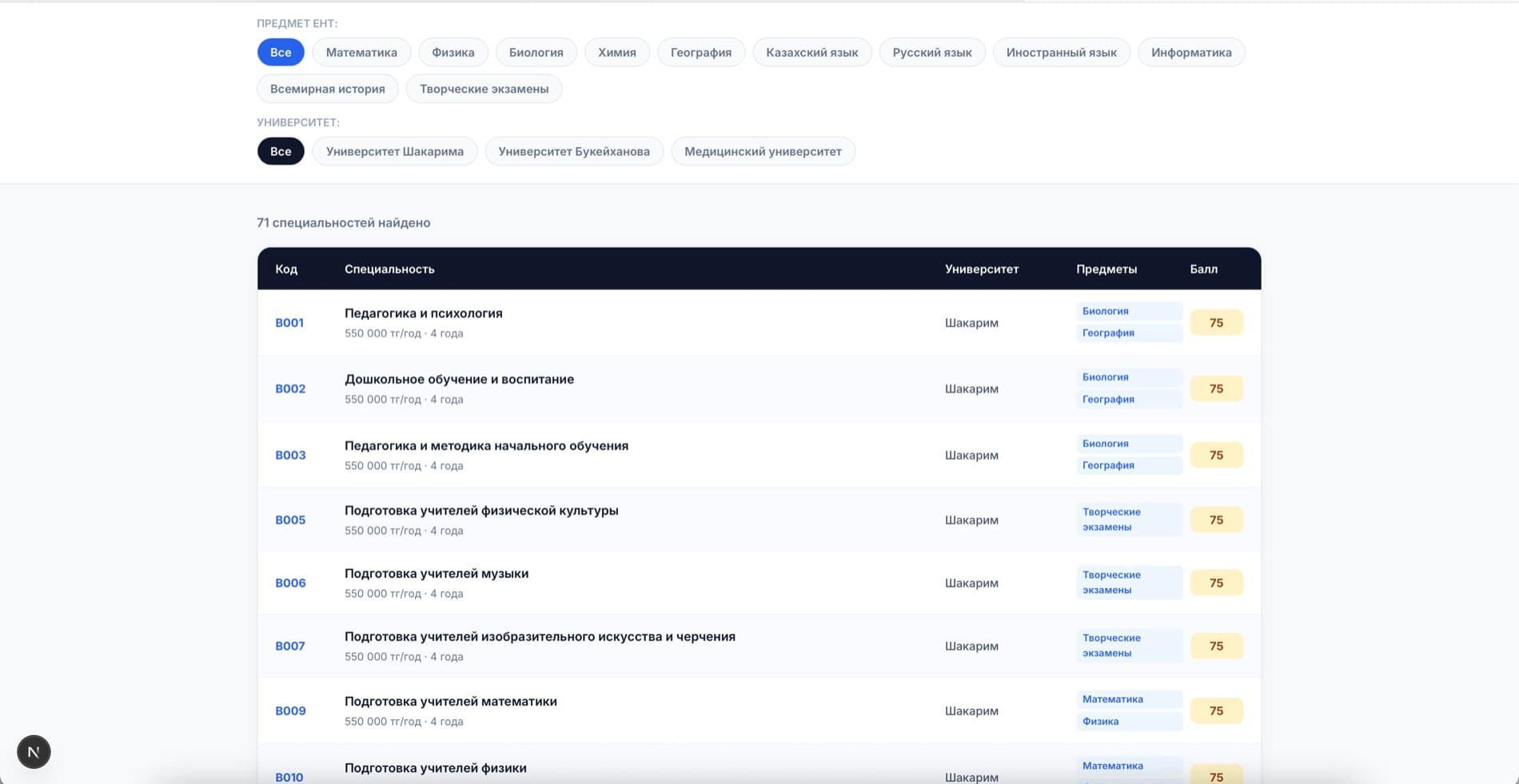1519x784 pixels.
Task: Click Творческие экзамены tag in B007 row
Action: tap(1129, 646)
